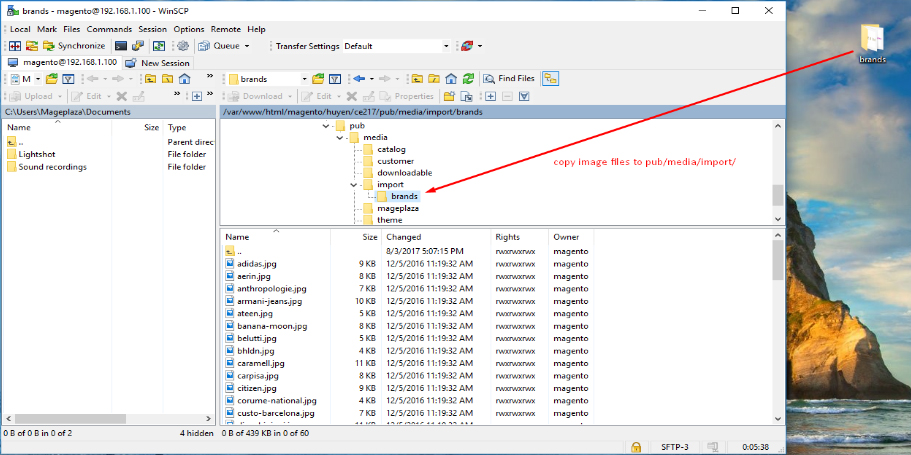Click the remote panel Back arrow
The height and width of the screenshot is (455, 911).
[358, 78]
